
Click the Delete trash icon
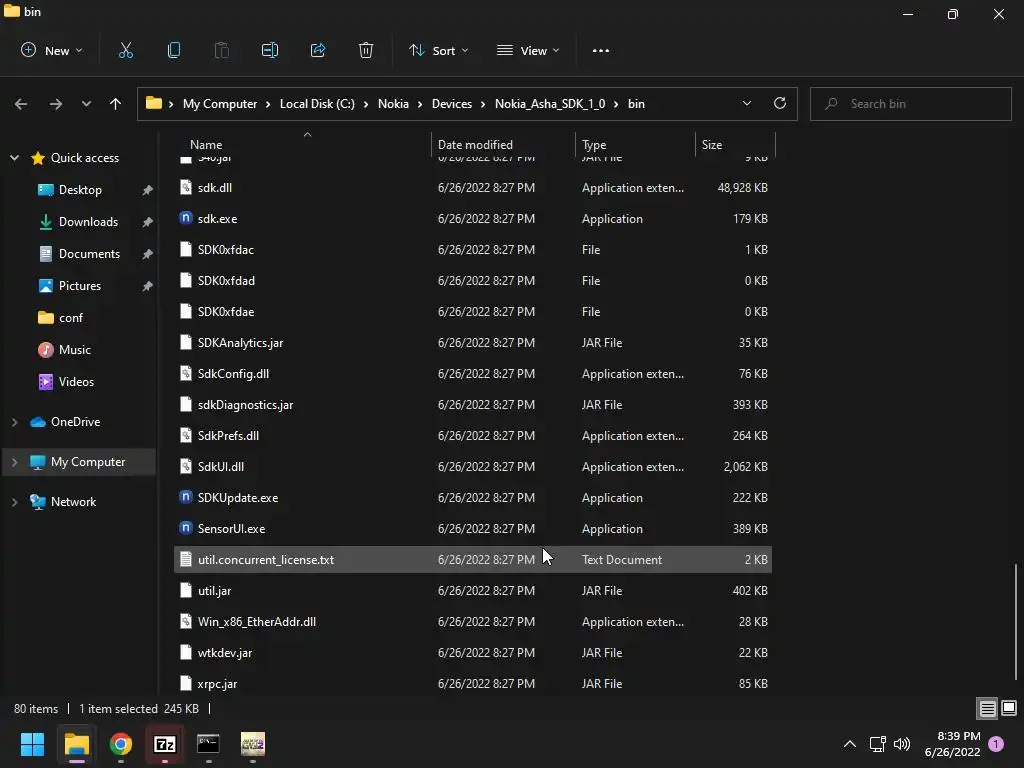click(x=366, y=50)
